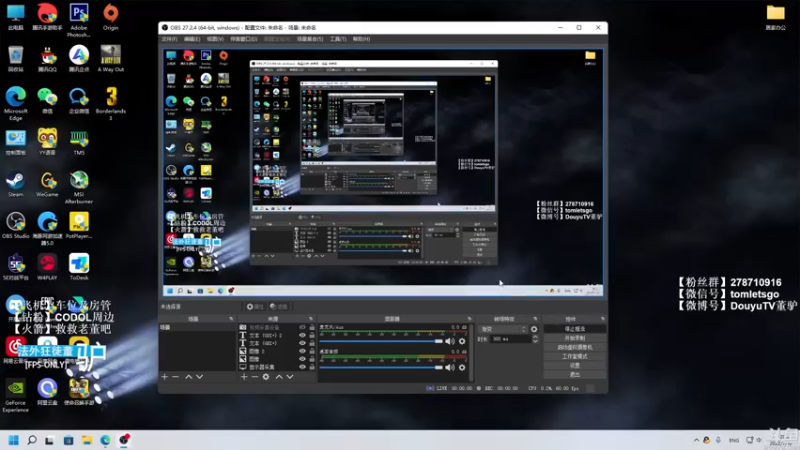The width and height of the screenshot is (800, 450).
Task: Open the Windows Start menu
Action: (x=14, y=440)
